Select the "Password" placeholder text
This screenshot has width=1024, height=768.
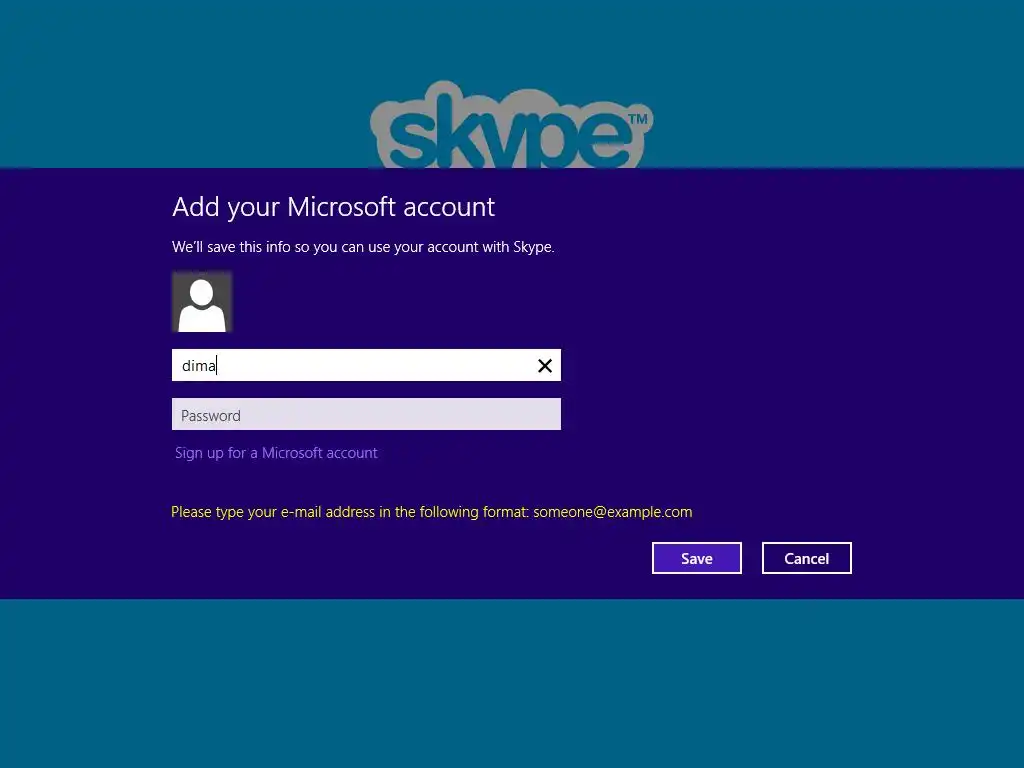[x=211, y=416]
